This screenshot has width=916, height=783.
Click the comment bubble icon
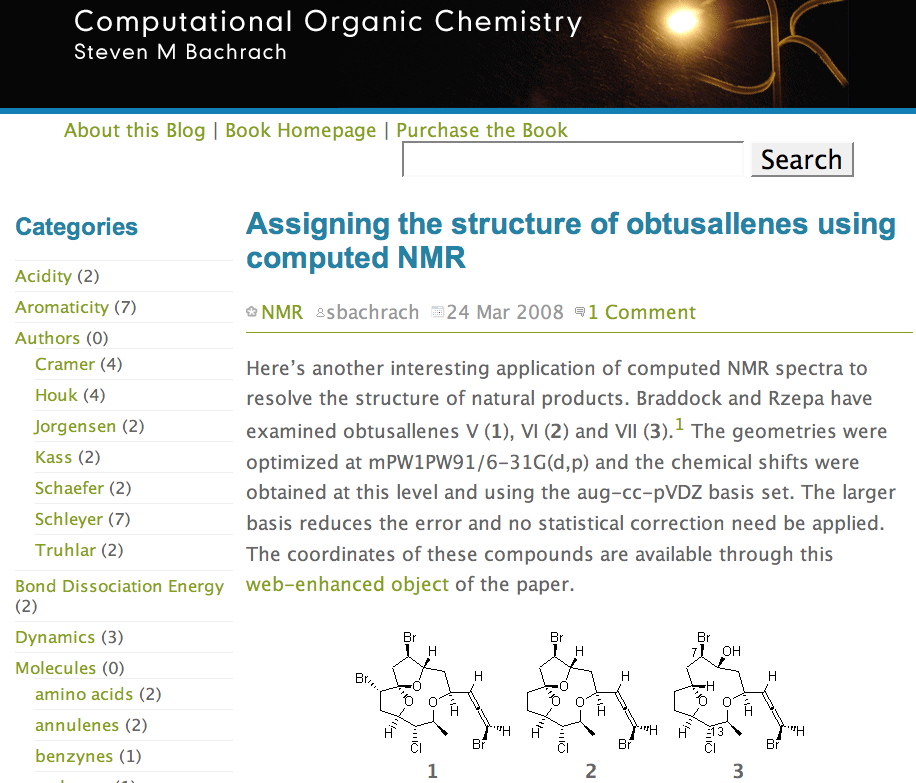580,313
